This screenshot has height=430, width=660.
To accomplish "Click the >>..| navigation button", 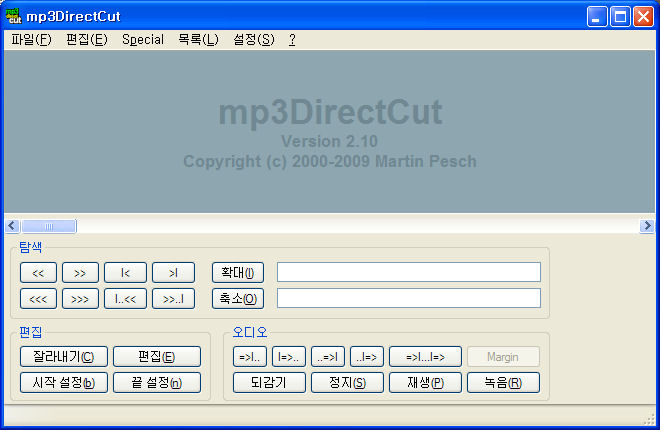I will click(173, 299).
